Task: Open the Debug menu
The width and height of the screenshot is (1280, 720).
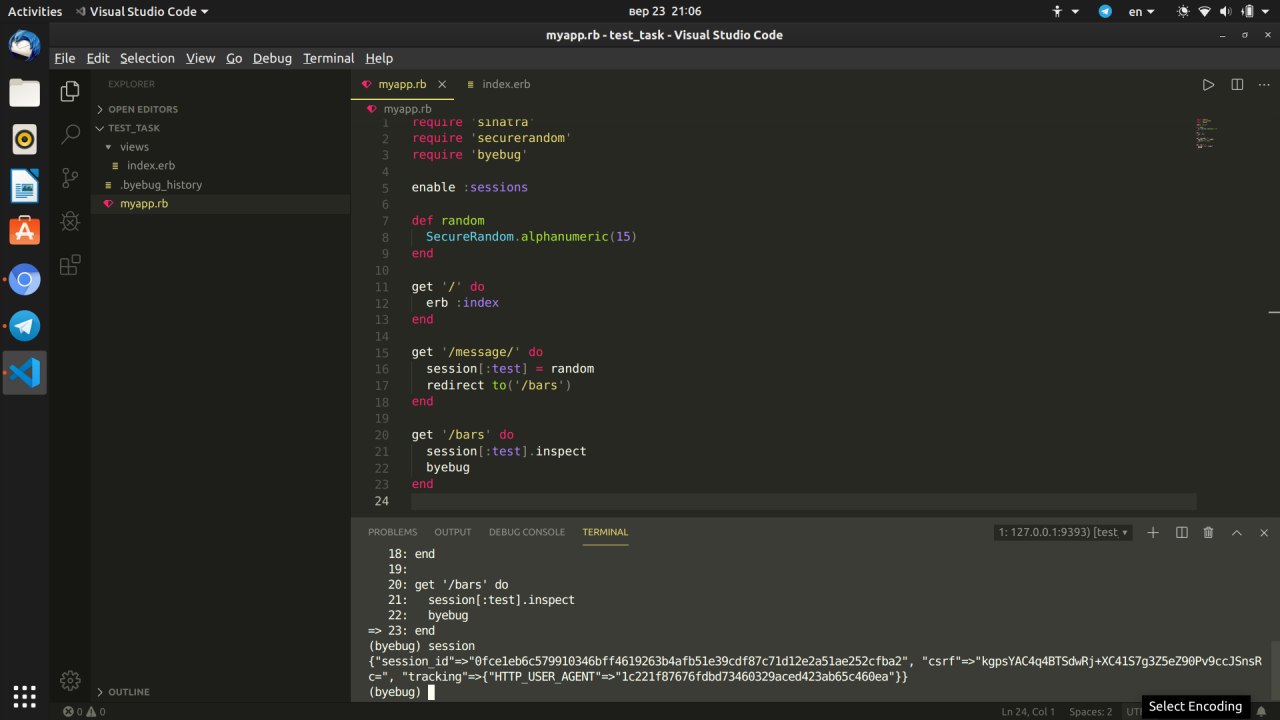Action: pyautogui.click(x=272, y=58)
